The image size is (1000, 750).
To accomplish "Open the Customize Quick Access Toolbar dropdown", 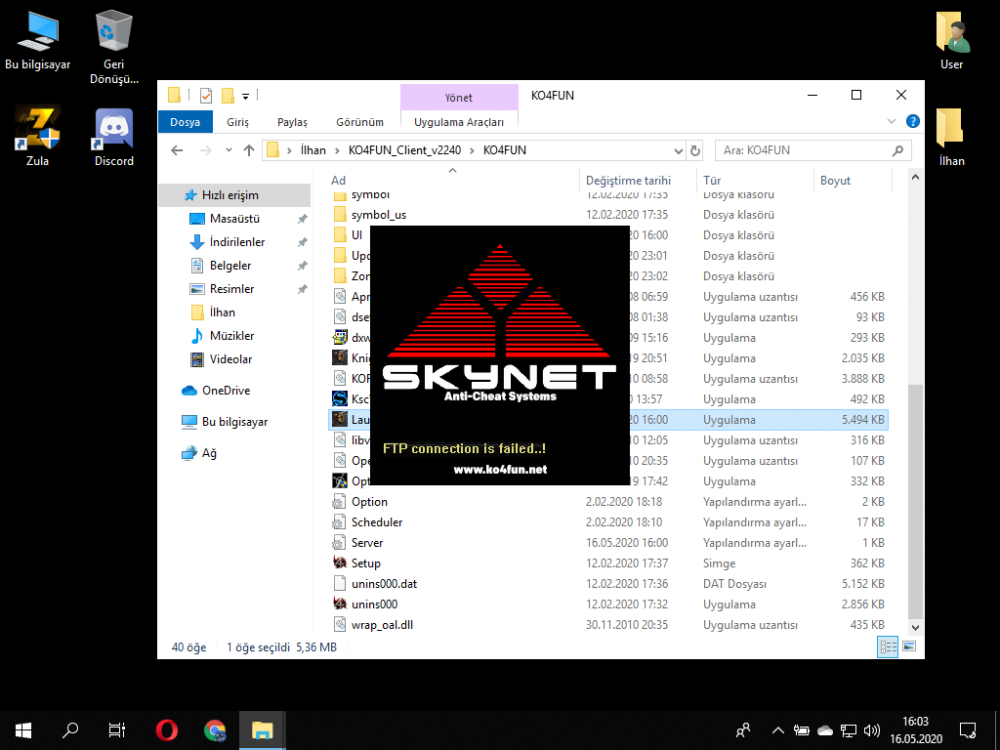I will click(x=246, y=96).
